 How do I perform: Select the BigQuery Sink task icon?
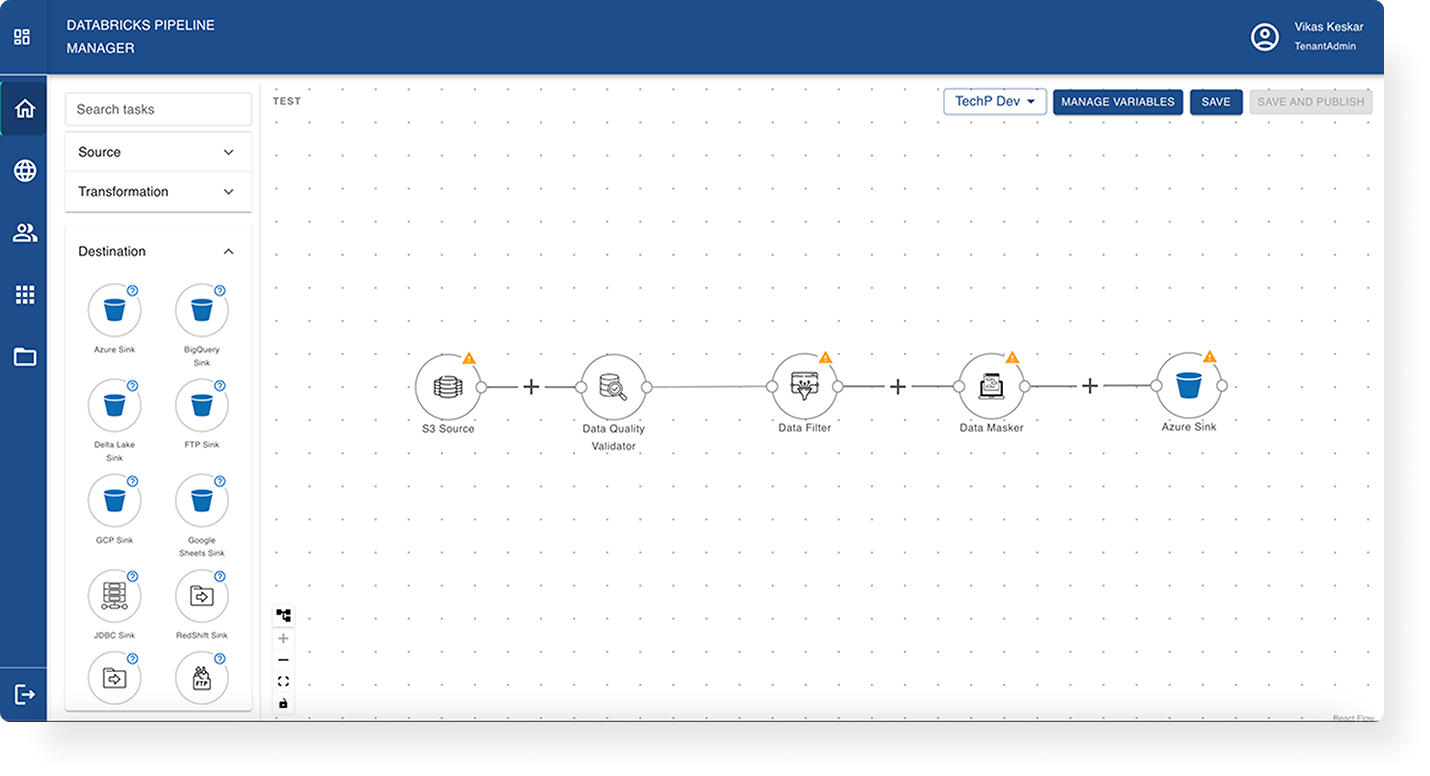[x=202, y=311]
